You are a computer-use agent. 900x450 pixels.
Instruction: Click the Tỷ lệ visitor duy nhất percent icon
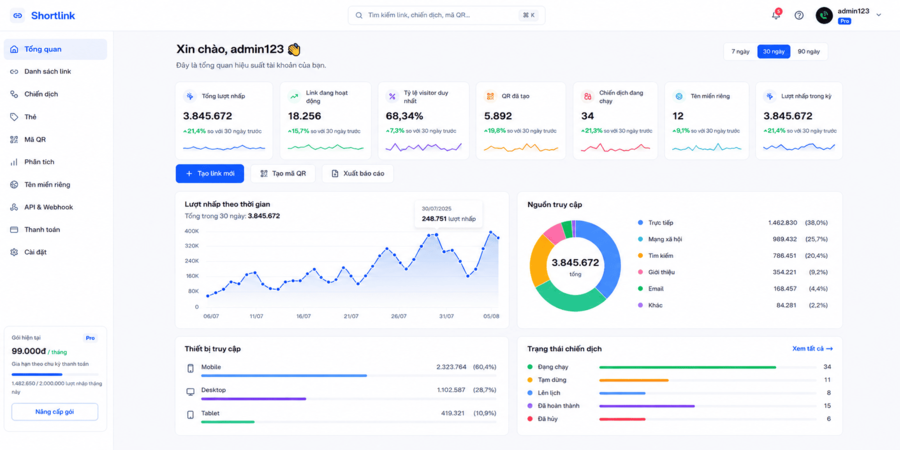pyautogui.click(x=392, y=96)
